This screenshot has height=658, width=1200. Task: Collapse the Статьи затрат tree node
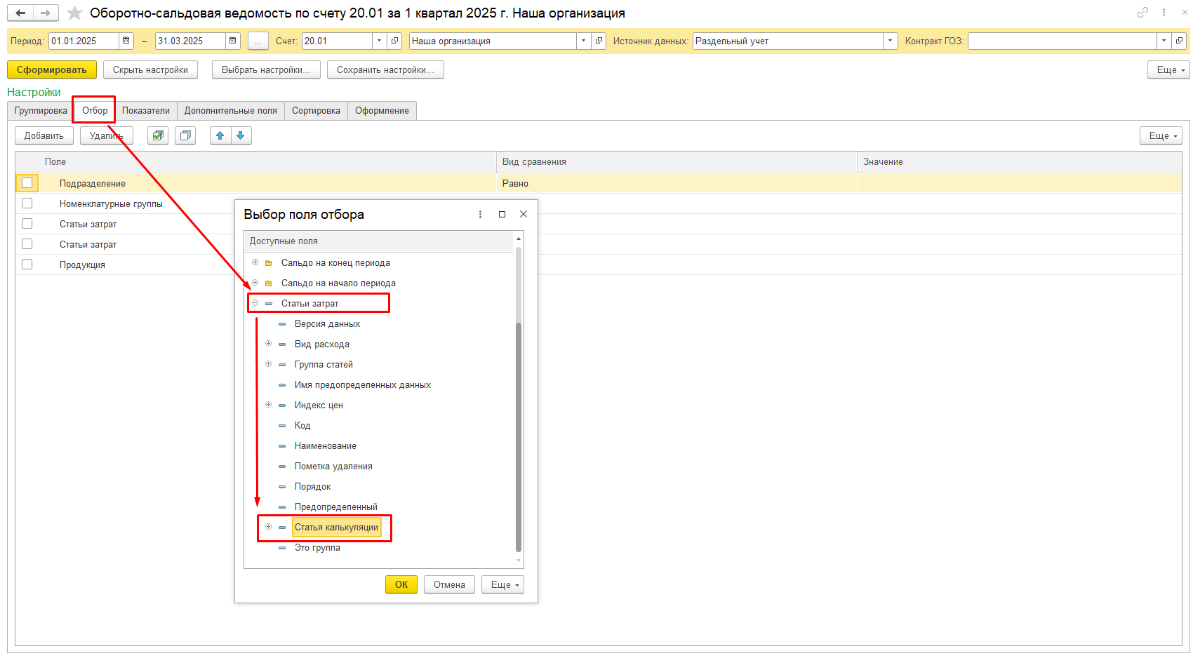255,303
